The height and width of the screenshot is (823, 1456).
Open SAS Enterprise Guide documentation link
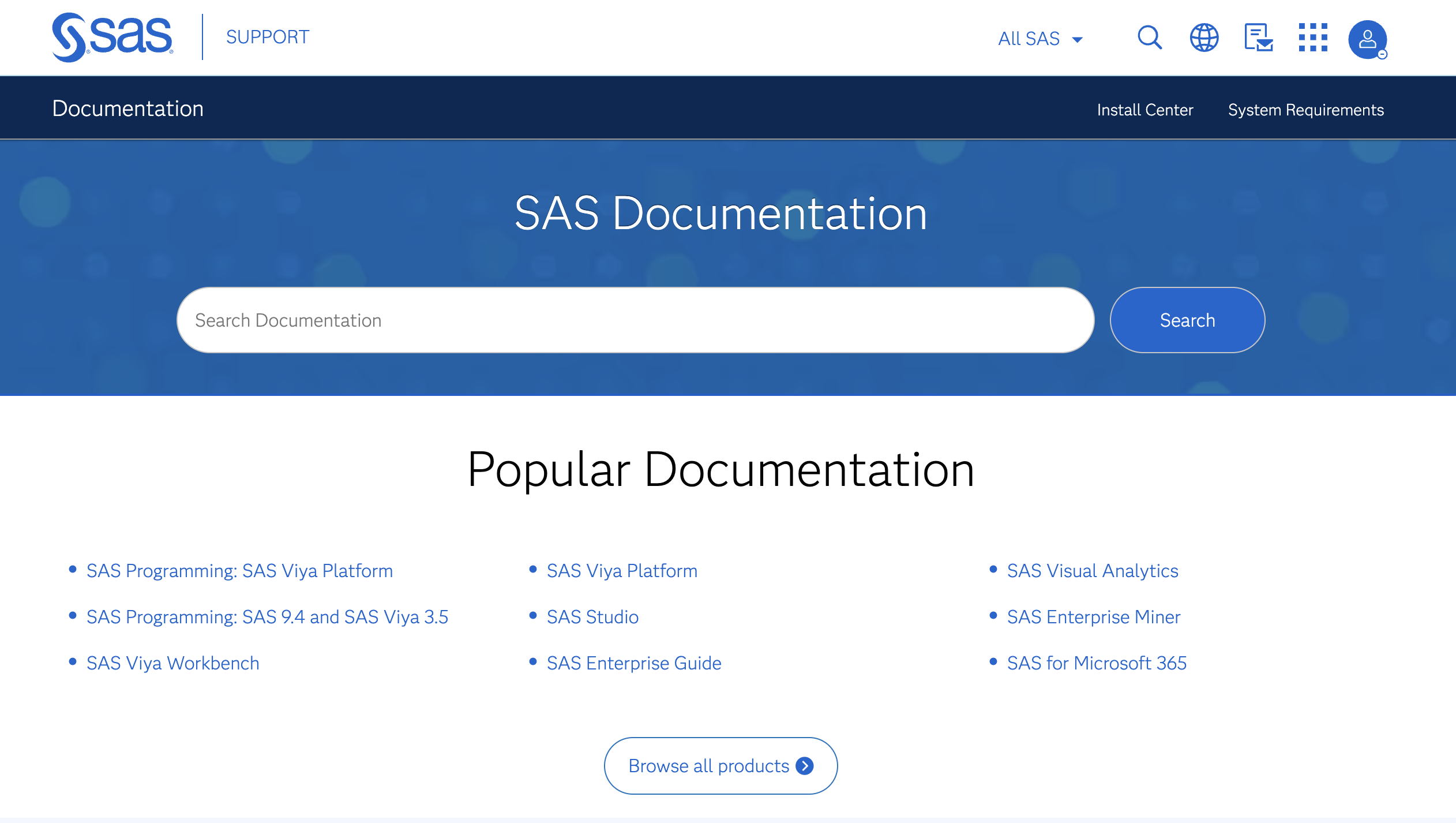coord(634,663)
